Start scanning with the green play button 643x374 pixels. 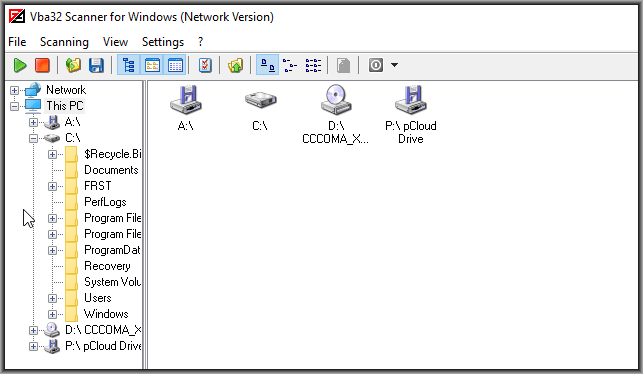pyautogui.click(x=20, y=65)
